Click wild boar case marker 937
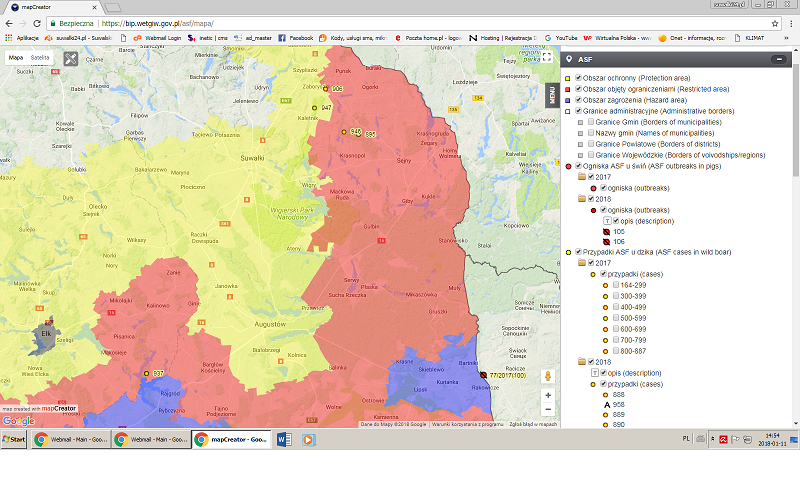800x486 pixels. point(147,373)
